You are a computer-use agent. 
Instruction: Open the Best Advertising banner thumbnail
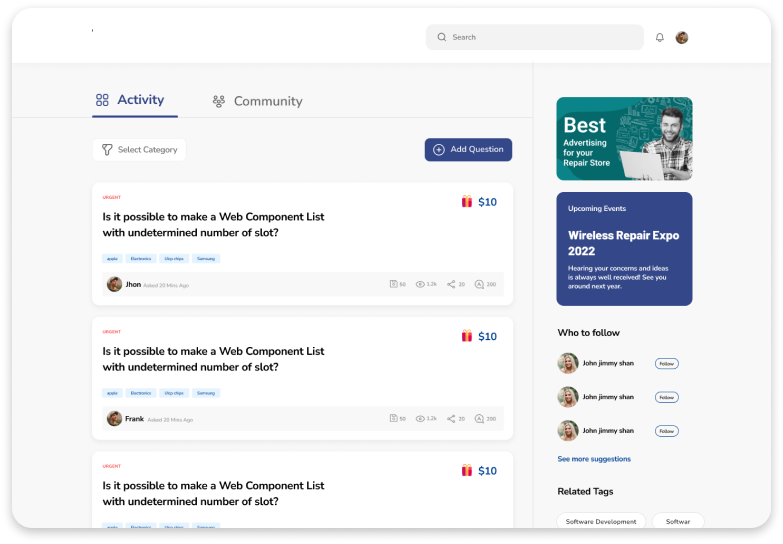tap(624, 139)
